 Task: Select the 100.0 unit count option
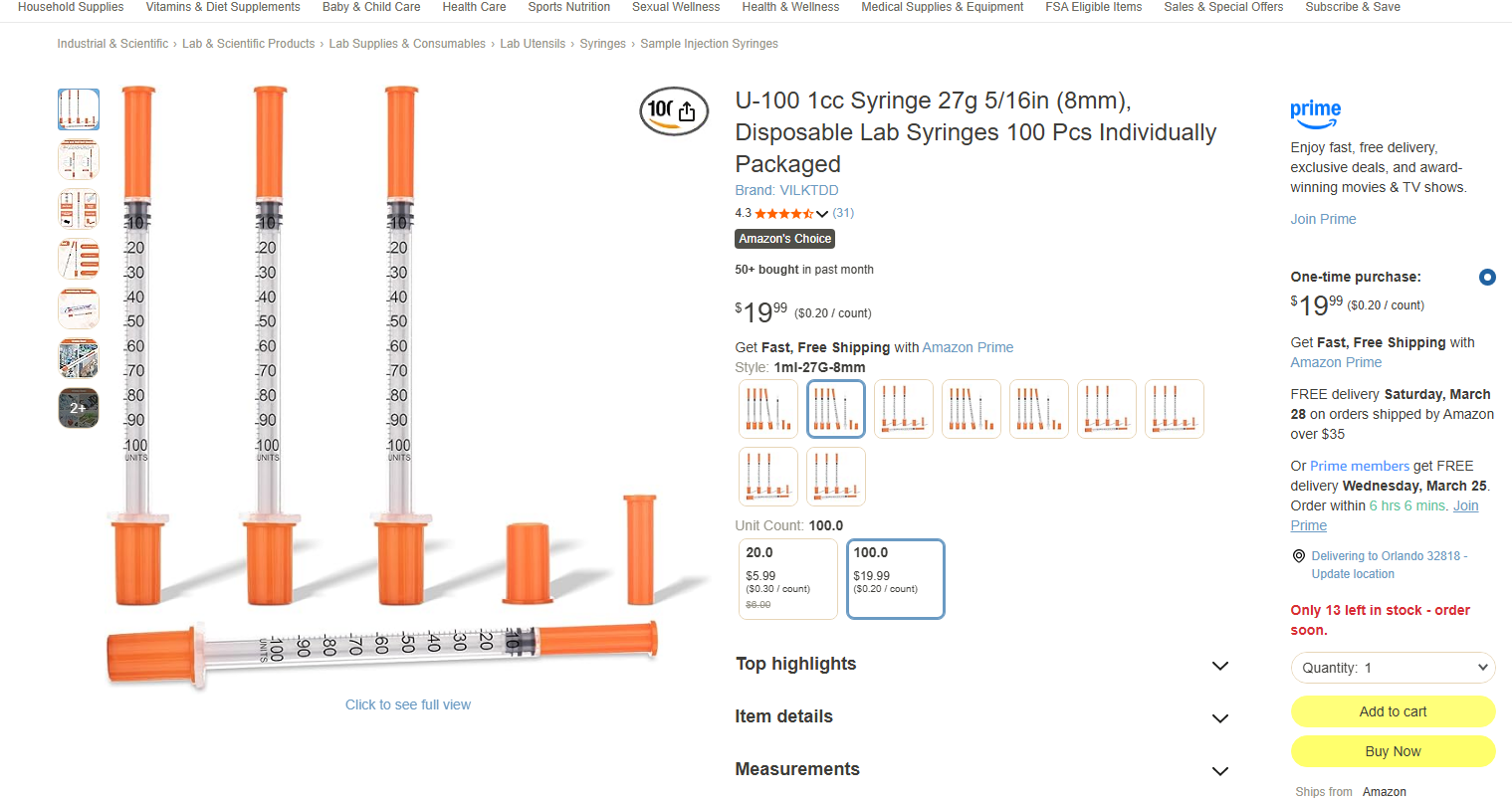pyautogui.click(x=895, y=579)
